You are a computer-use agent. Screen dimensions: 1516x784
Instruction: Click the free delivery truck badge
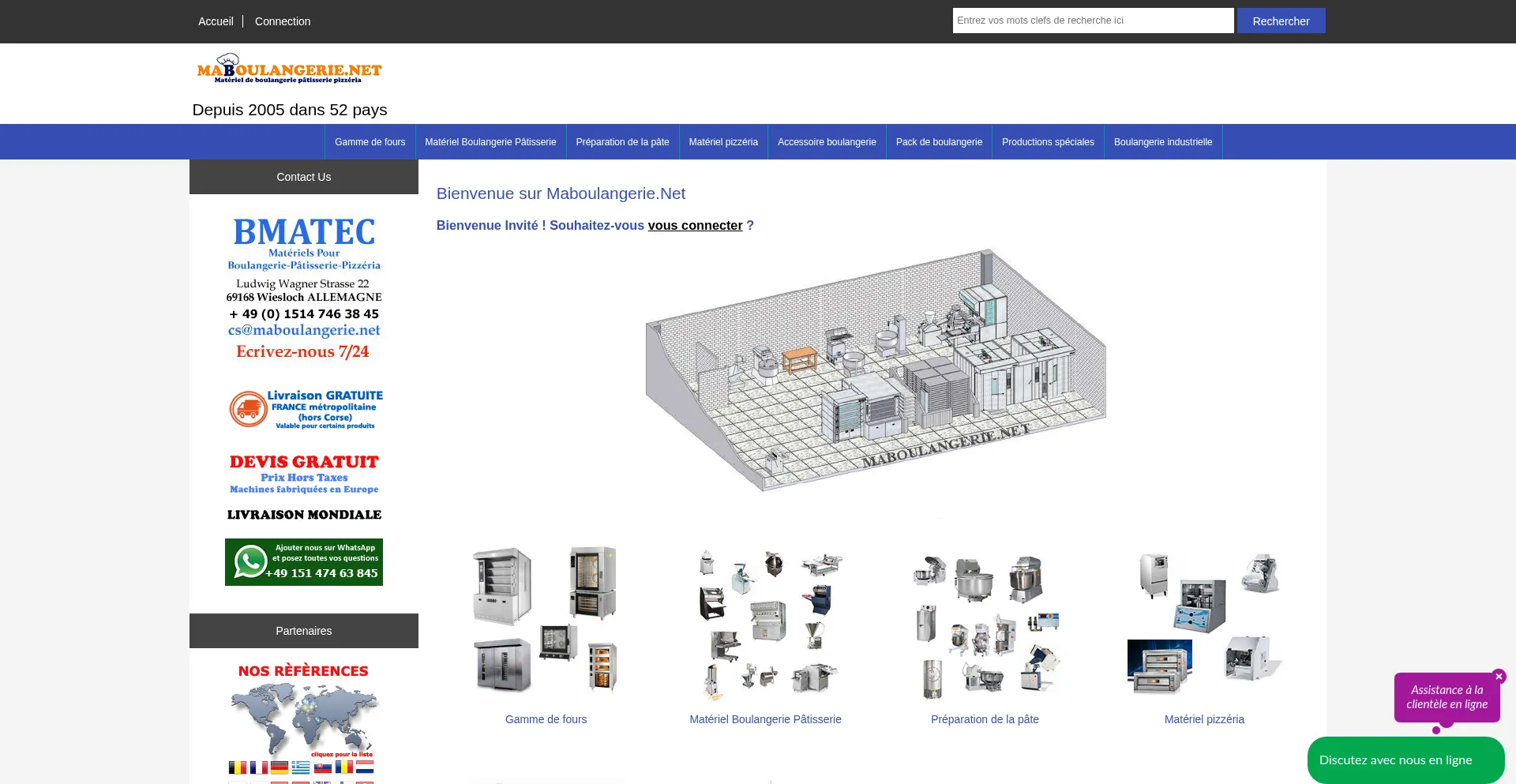305,409
